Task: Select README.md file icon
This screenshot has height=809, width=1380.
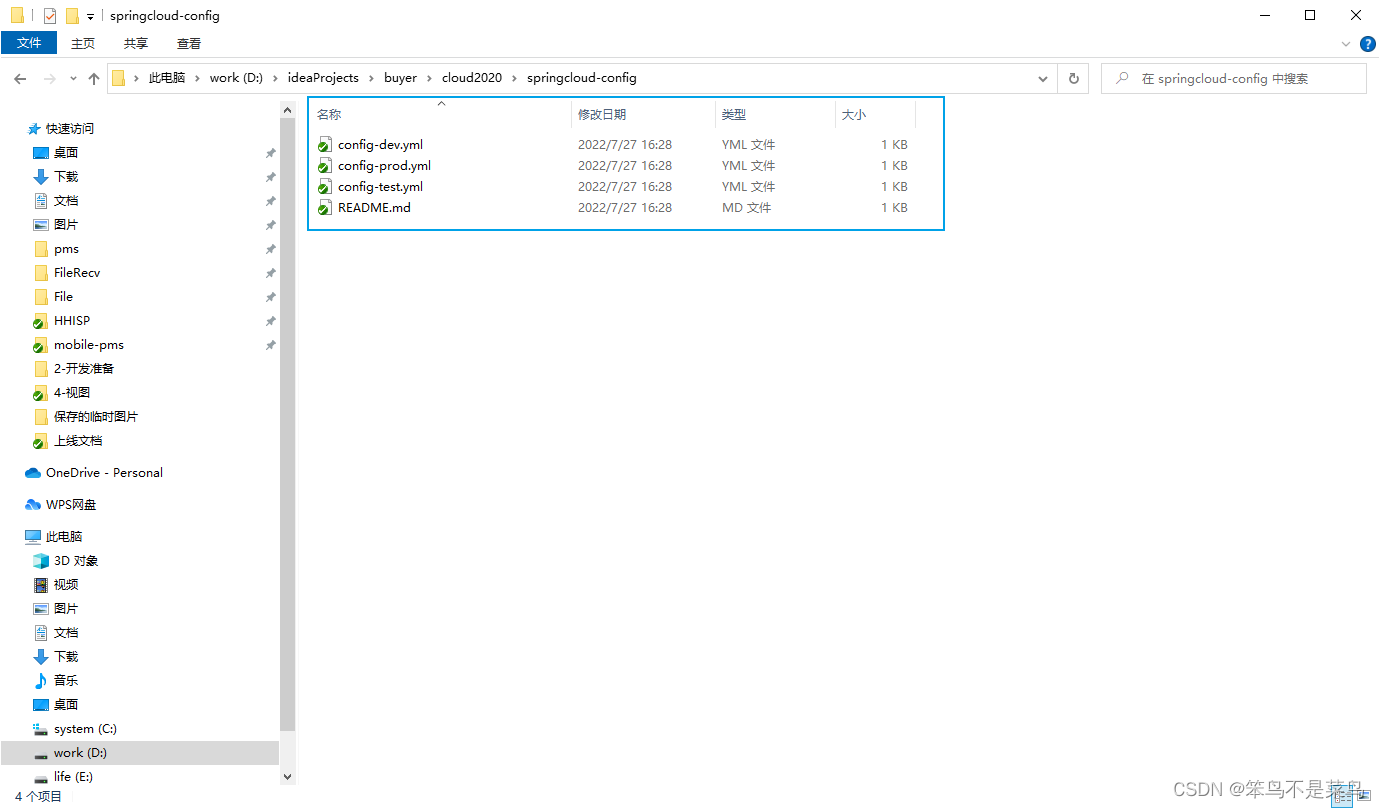Action: [x=324, y=208]
